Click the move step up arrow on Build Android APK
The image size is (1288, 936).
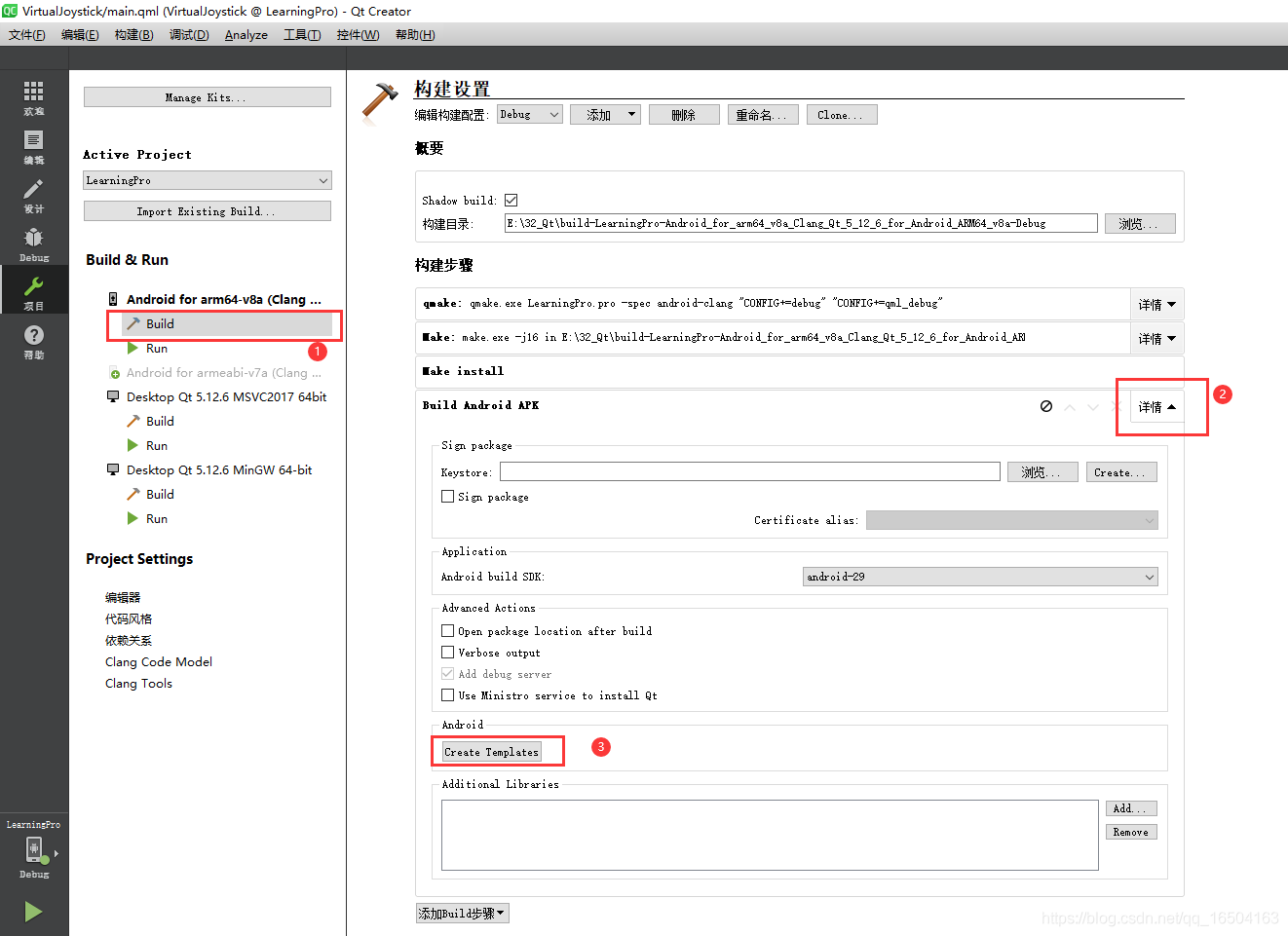[x=1070, y=407]
